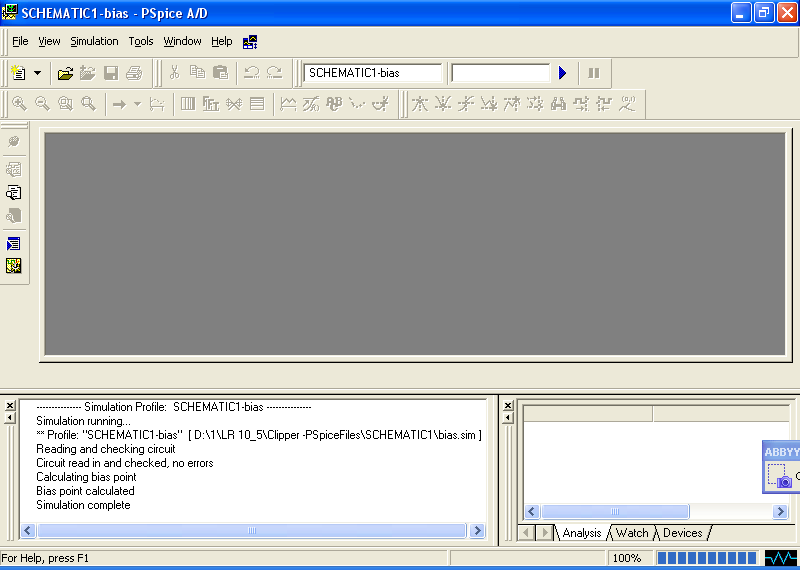Click the right-arrow toolbar icon
The height and width of the screenshot is (570, 800).
click(119, 105)
